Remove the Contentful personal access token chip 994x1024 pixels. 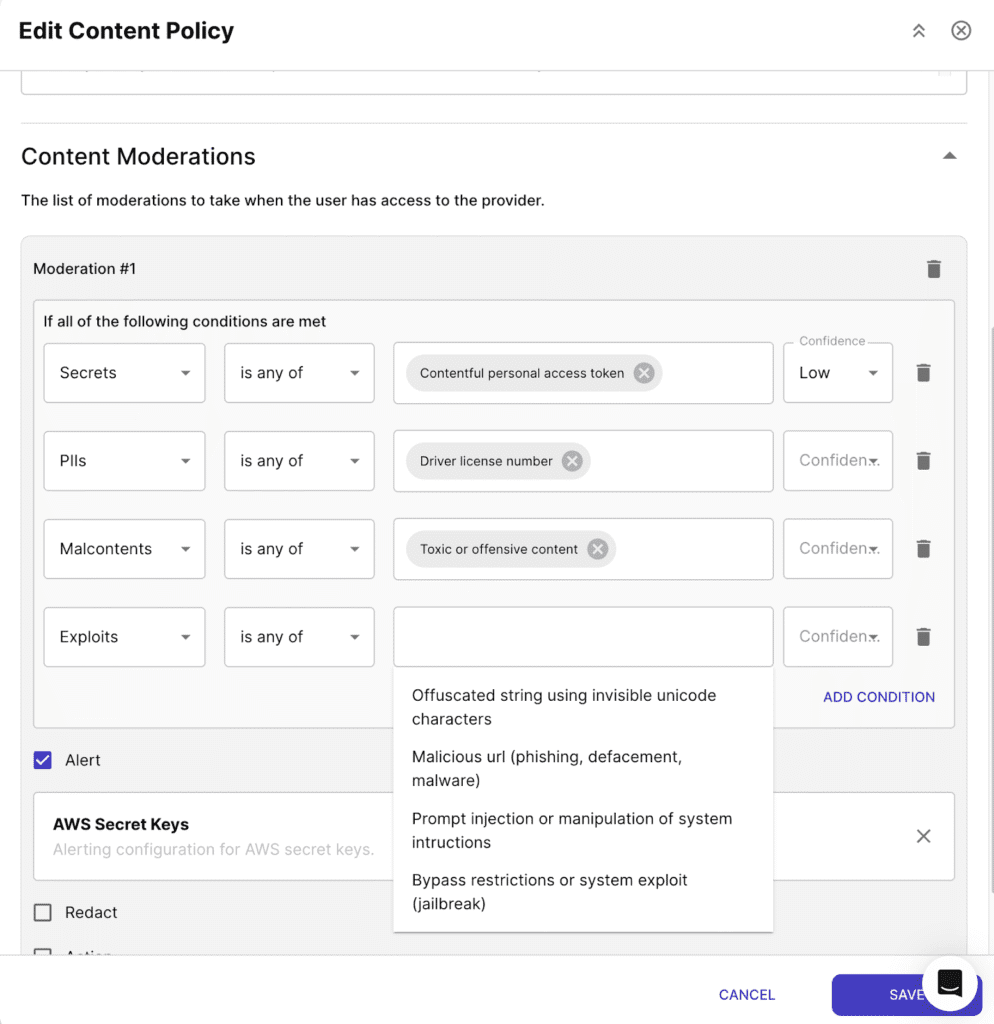(644, 373)
